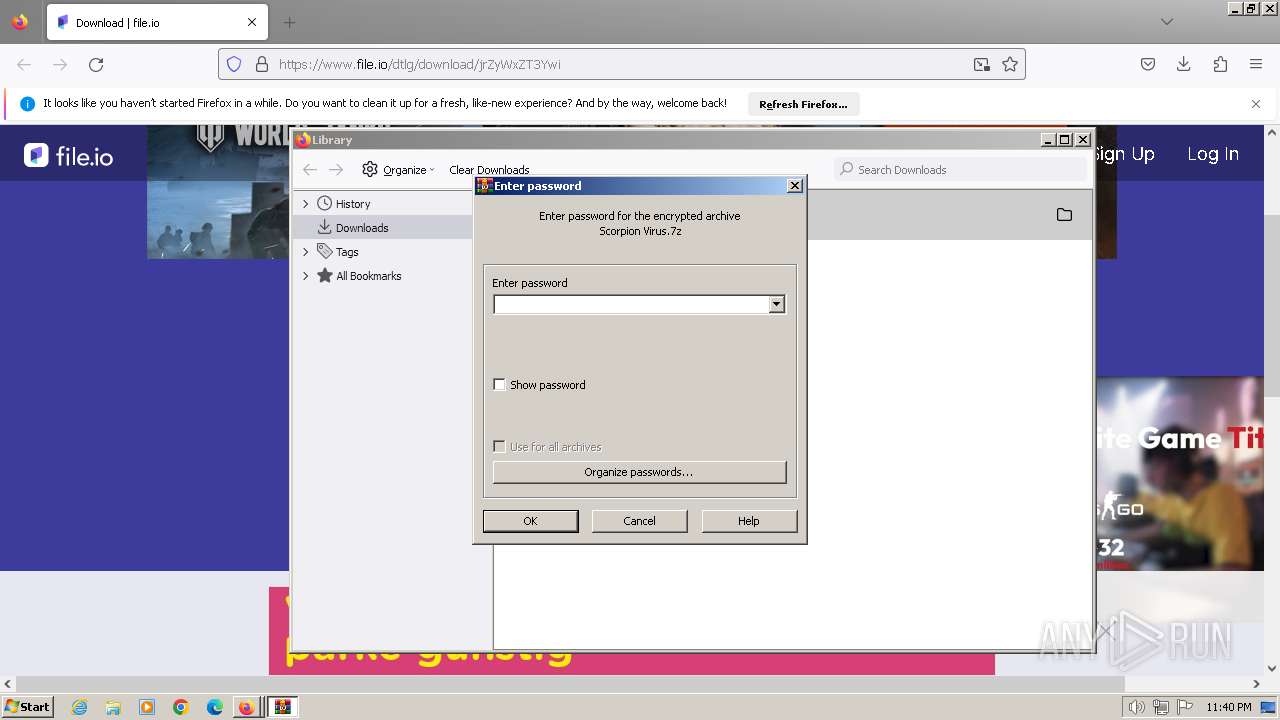Open the tracking protection shield icon
This screenshot has height=720, width=1280.
(x=234, y=64)
